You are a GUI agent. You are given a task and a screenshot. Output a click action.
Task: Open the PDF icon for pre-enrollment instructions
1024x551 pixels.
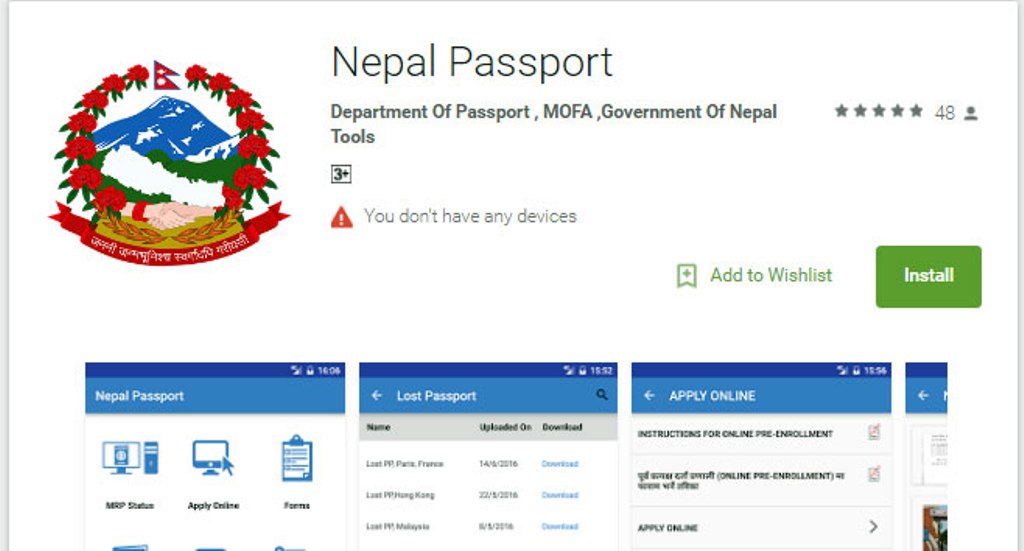click(874, 432)
